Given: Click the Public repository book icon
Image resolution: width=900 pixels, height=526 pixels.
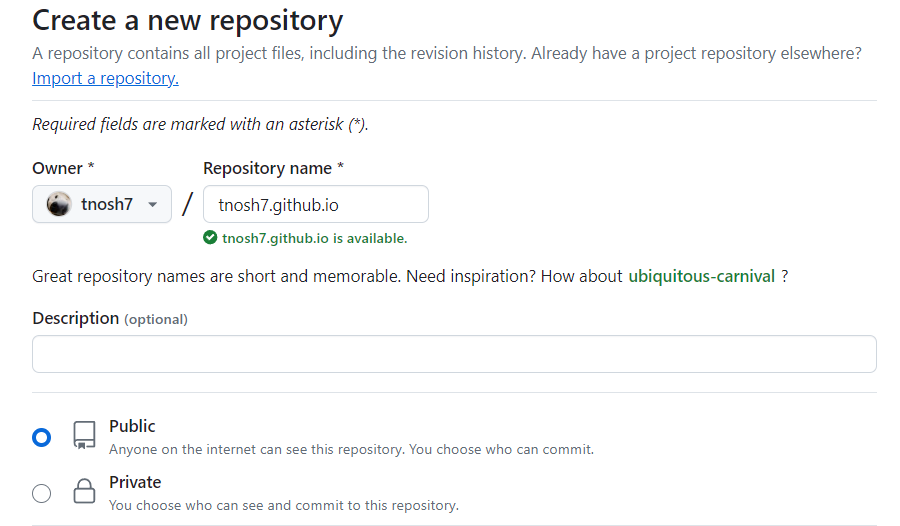Looking at the screenshot, I should (x=85, y=435).
